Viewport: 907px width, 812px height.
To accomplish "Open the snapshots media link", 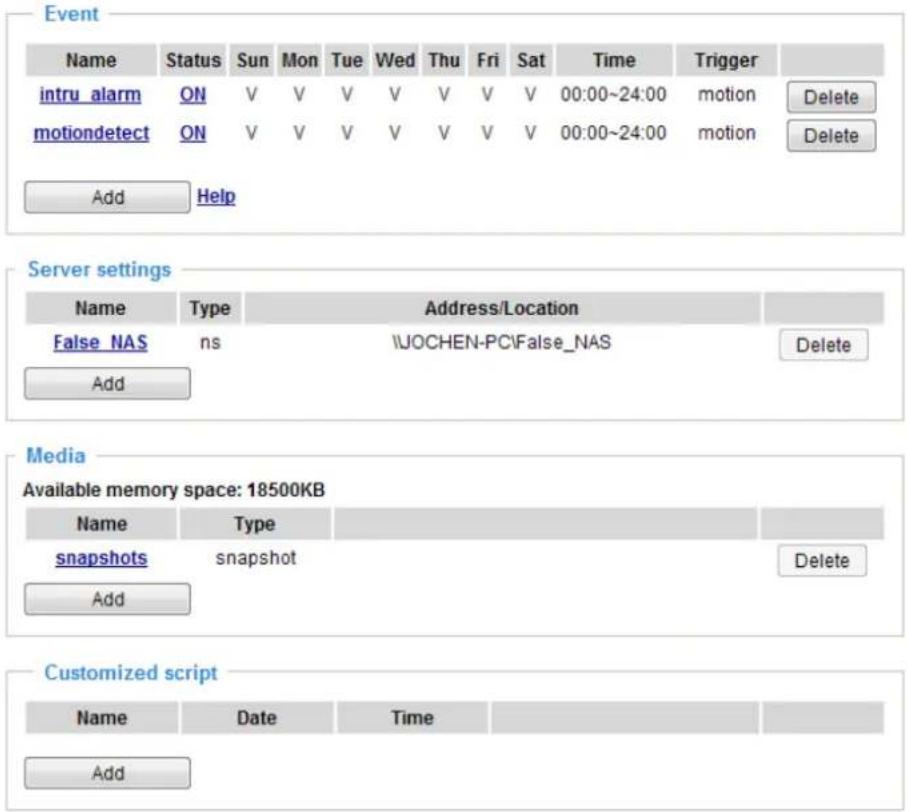I will click(101, 558).
